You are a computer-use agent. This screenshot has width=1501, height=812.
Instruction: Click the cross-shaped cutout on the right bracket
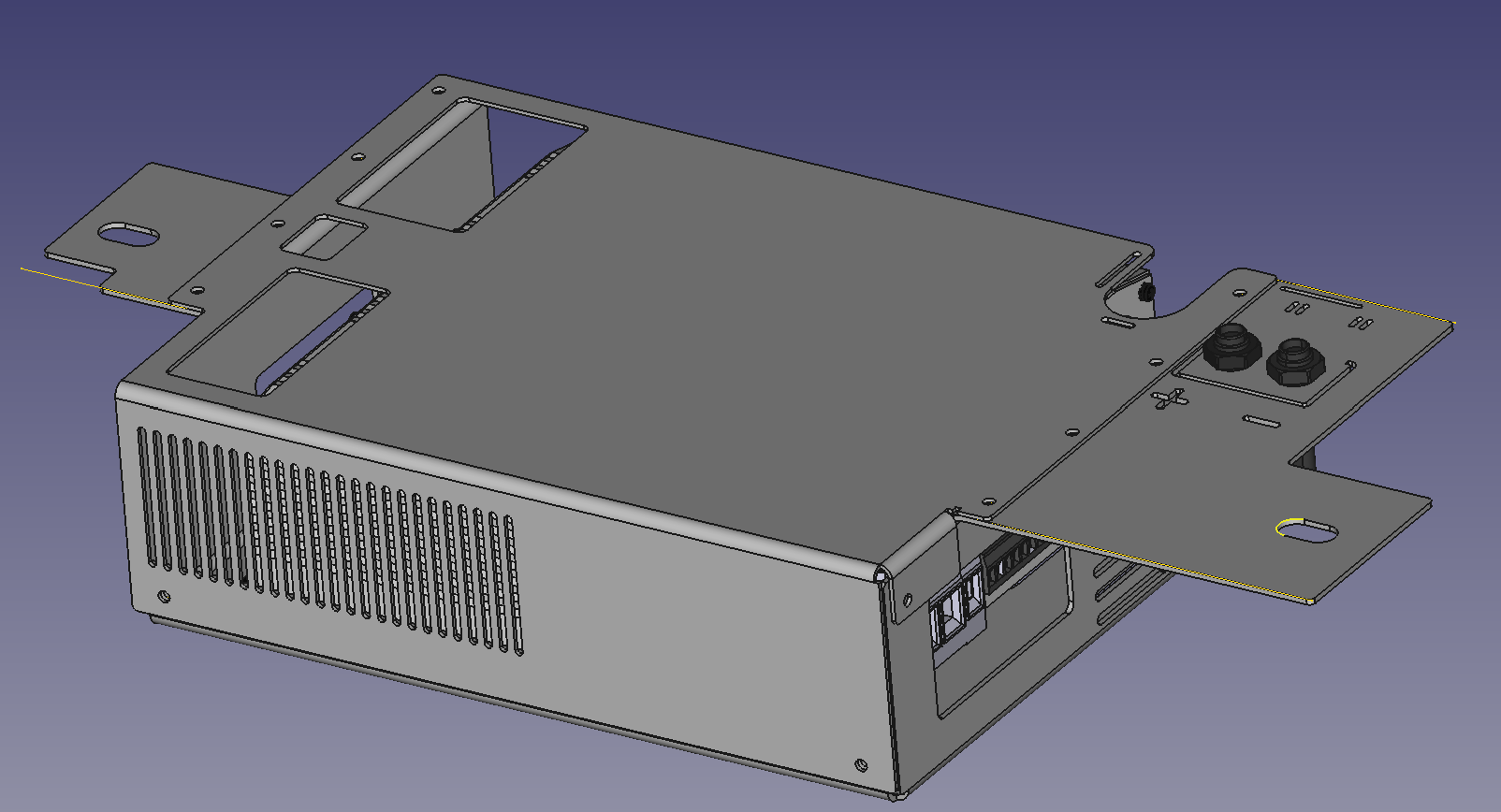coord(1169,399)
